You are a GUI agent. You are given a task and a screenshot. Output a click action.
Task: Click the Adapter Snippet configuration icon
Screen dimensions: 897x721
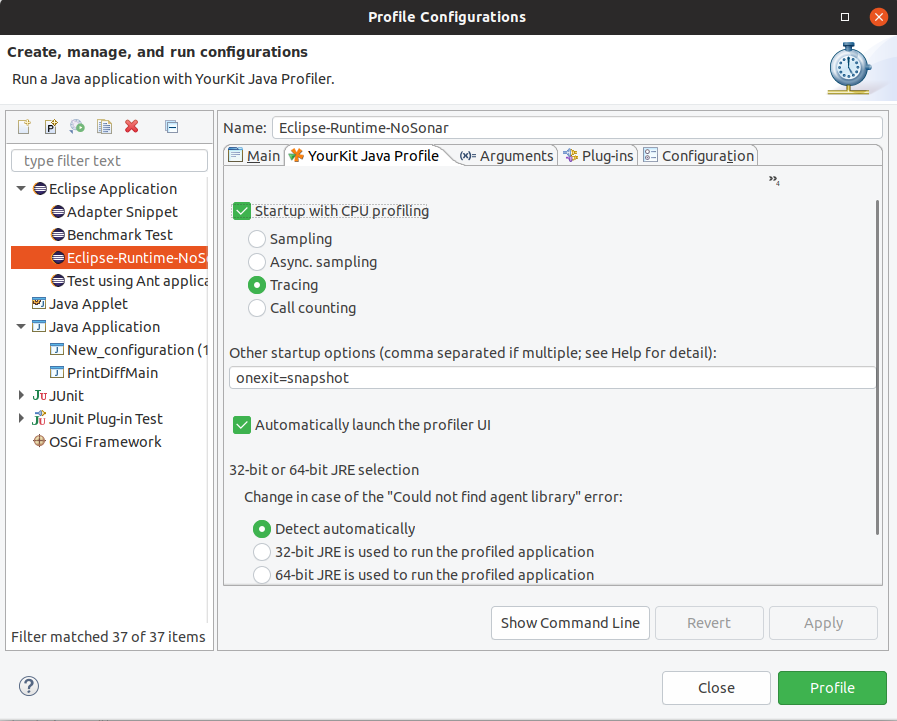click(x=58, y=212)
